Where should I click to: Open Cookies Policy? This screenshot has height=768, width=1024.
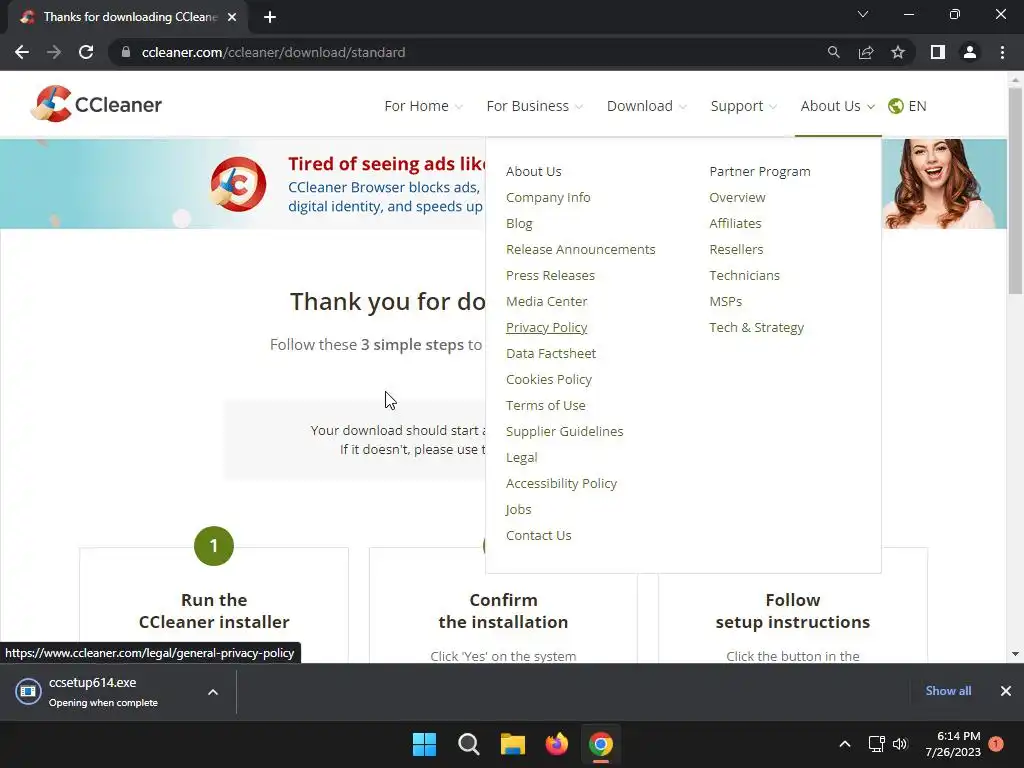point(549,379)
